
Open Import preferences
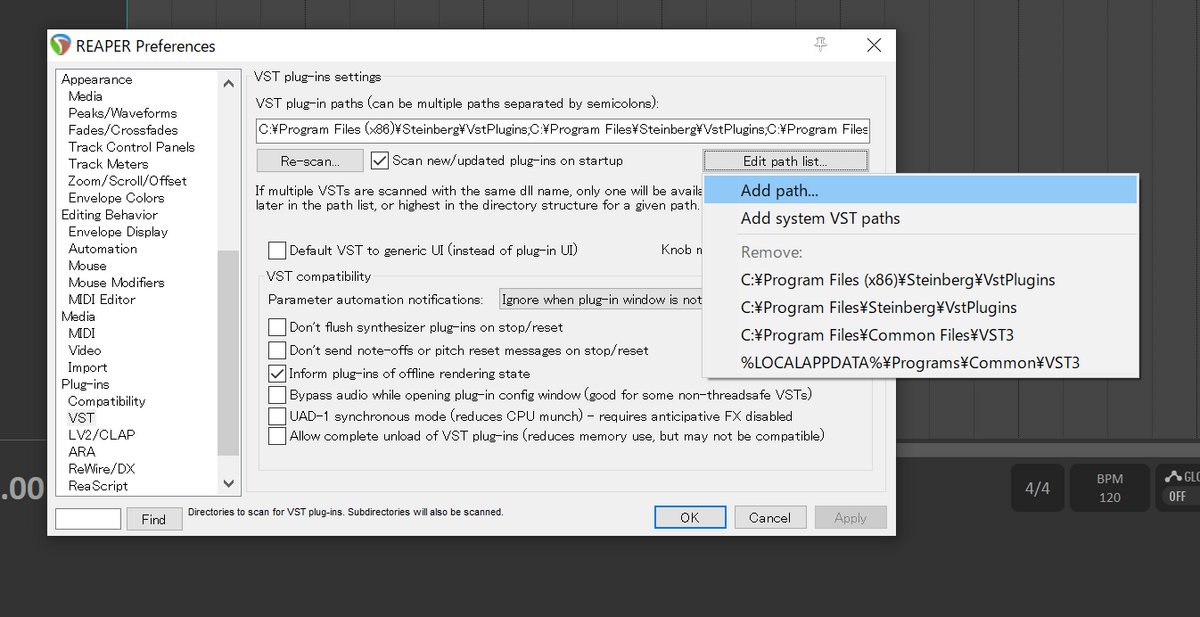[x=87, y=368]
